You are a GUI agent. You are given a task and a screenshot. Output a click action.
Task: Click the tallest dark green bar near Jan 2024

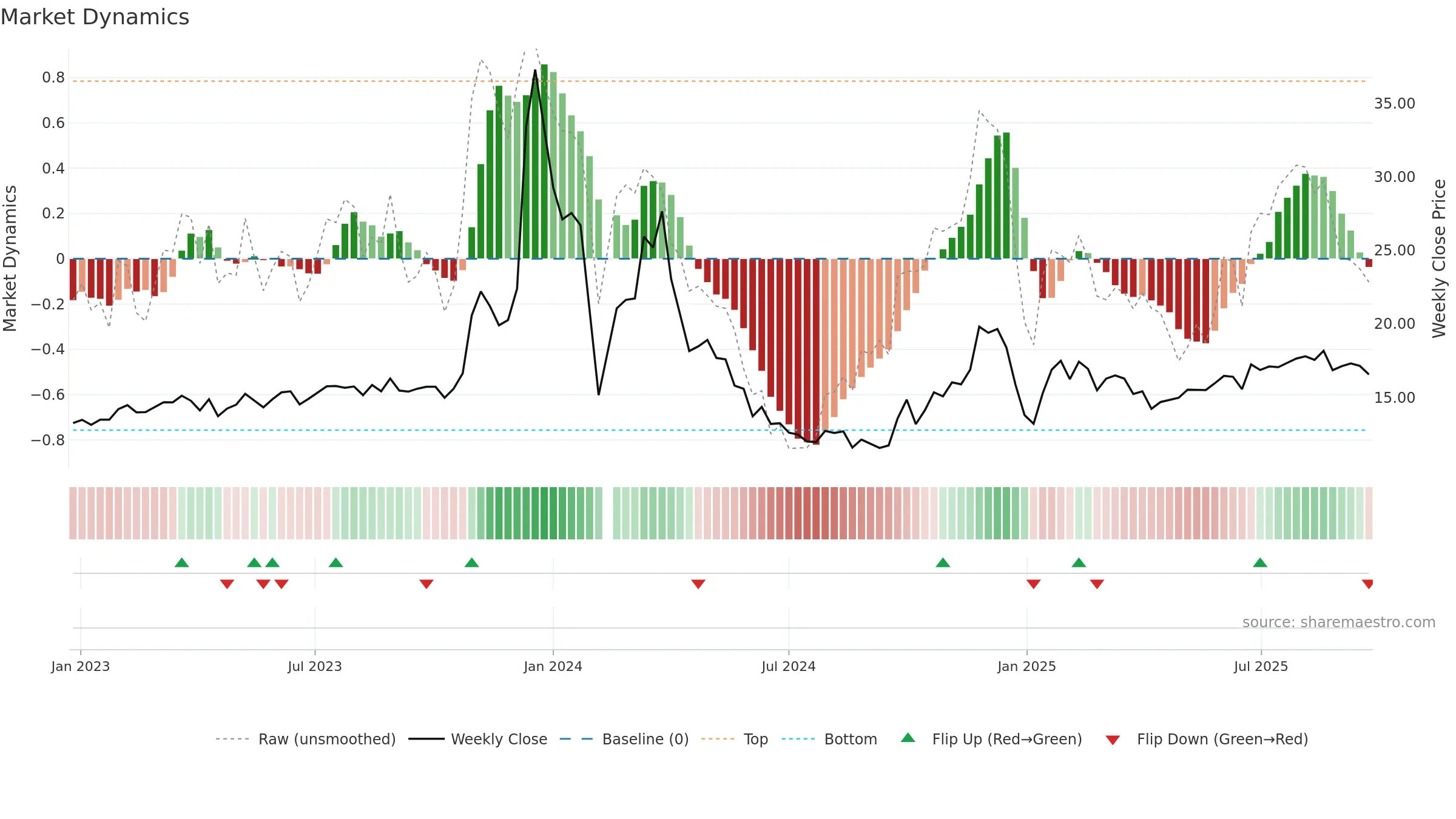544,161
